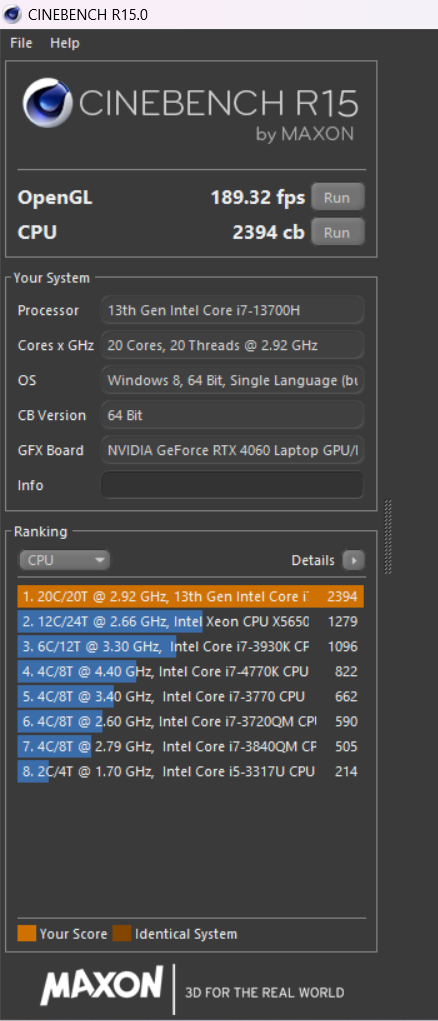
Task: Click the Processor field showing i7-13700H
Action: [232, 310]
